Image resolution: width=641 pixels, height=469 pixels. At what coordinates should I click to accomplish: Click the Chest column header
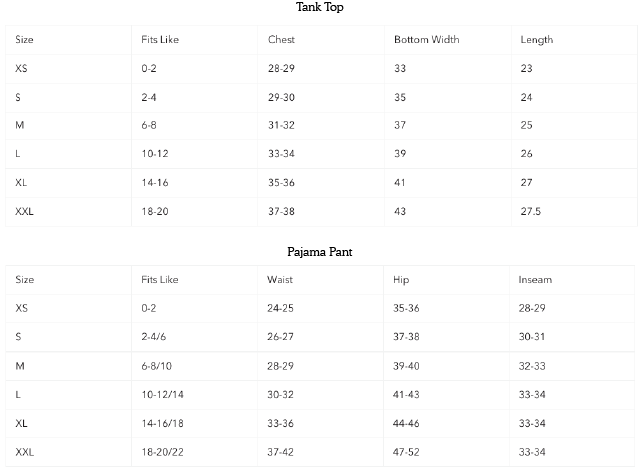(x=281, y=40)
